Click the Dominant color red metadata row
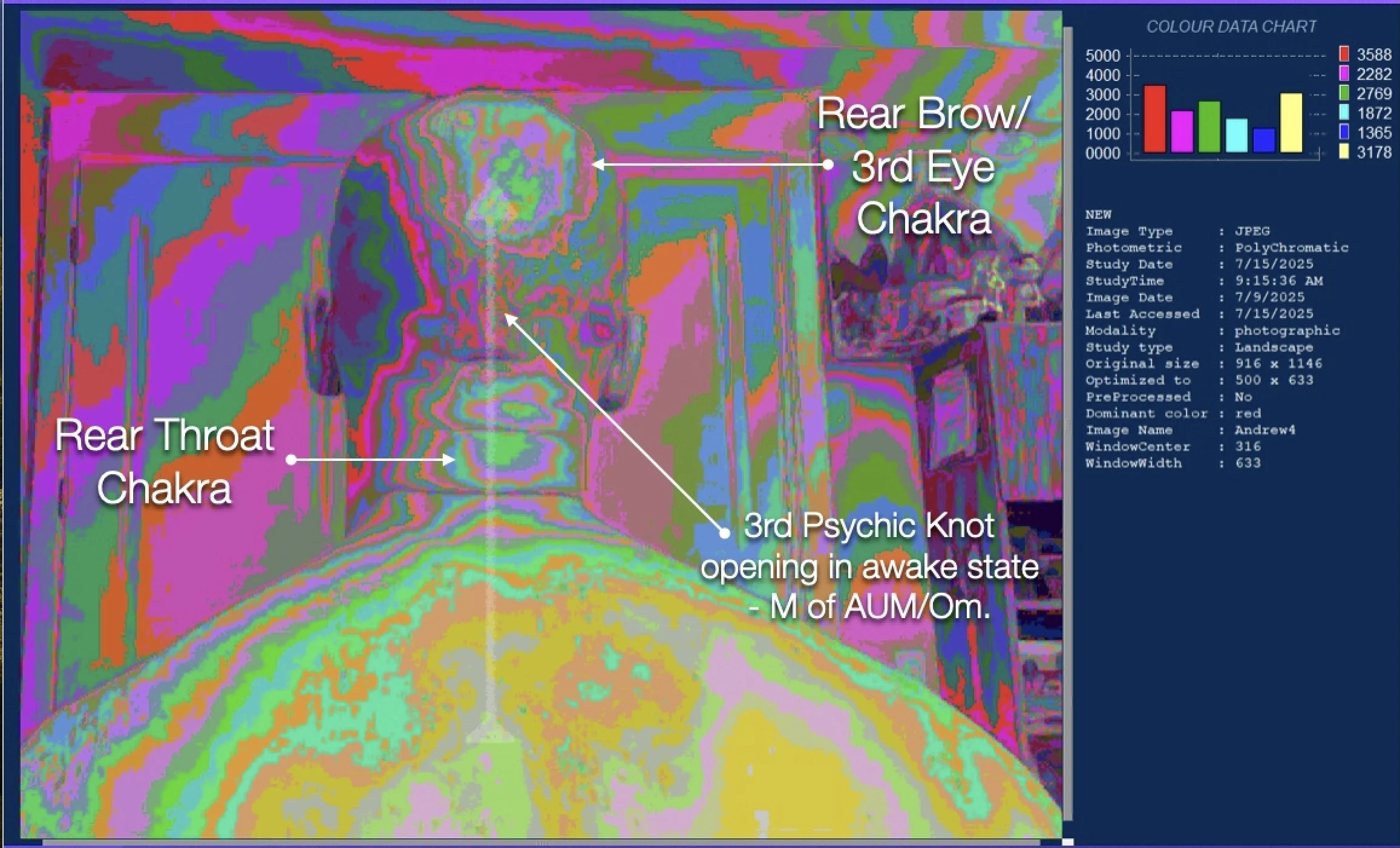 click(1173, 414)
